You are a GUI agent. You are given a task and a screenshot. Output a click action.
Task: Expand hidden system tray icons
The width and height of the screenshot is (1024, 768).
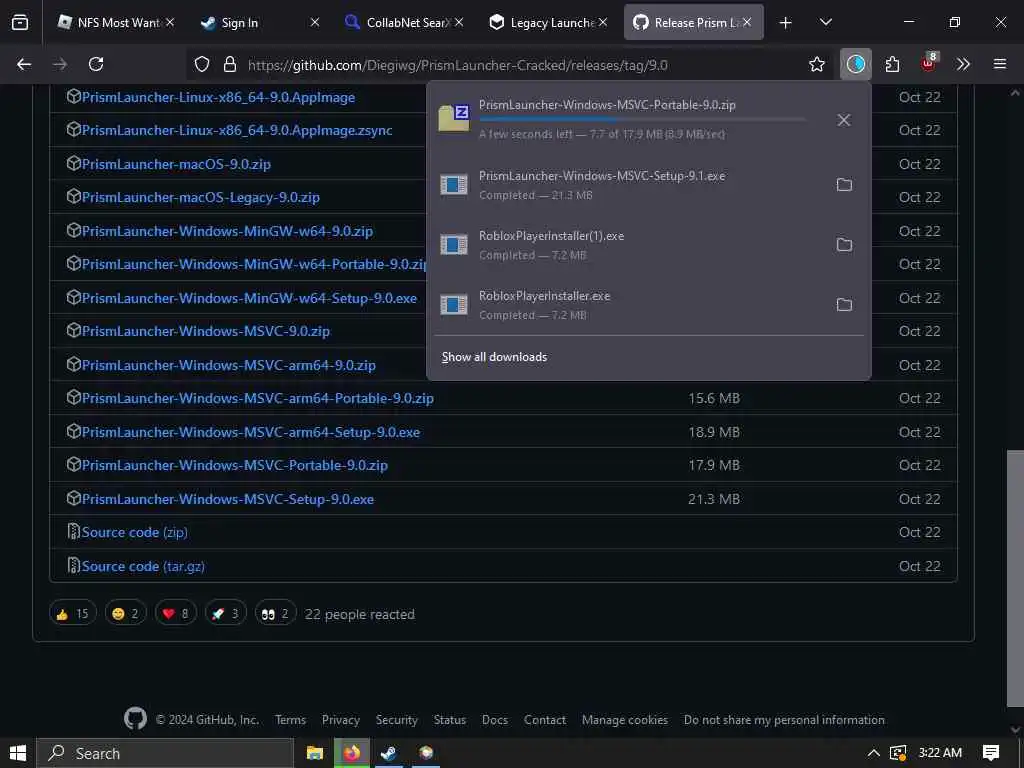click(873, 753)
